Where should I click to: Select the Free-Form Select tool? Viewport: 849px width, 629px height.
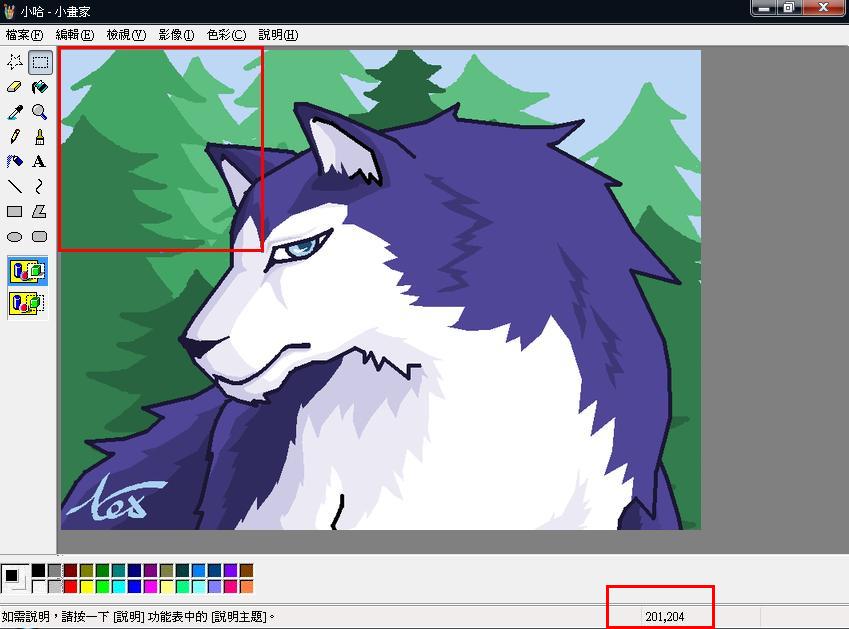[15, 62]
